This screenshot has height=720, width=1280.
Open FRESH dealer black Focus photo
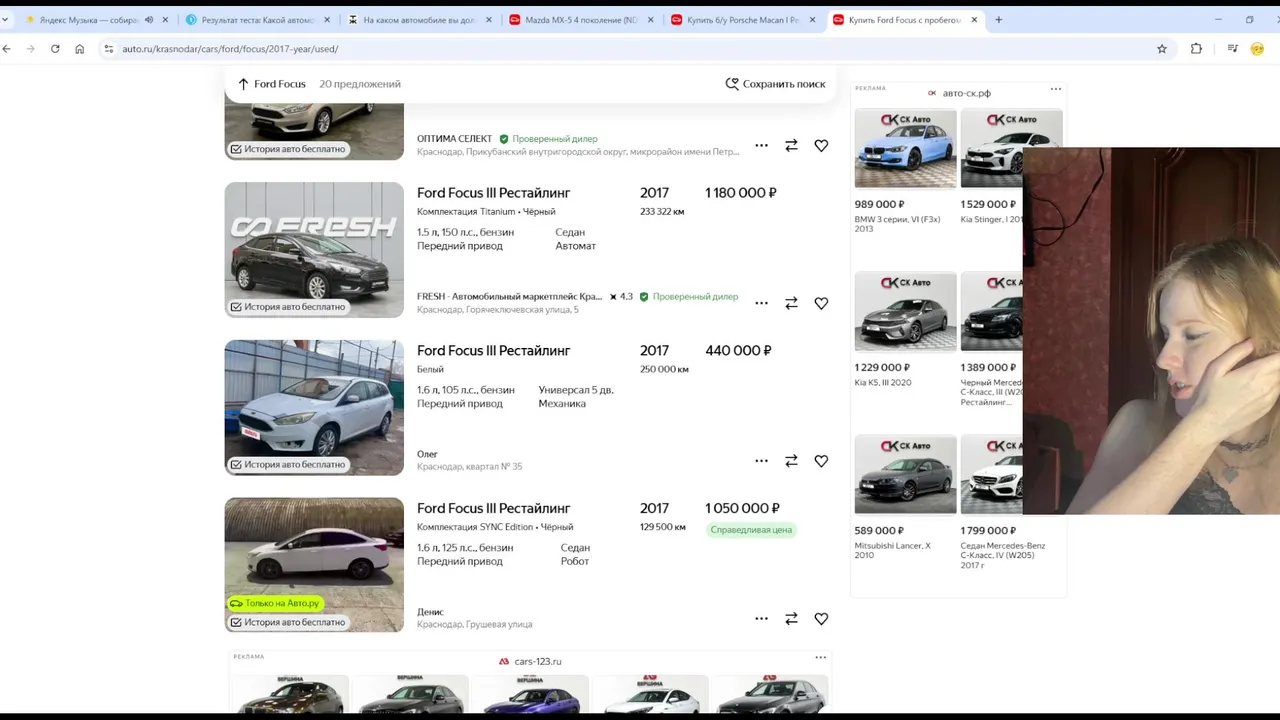[x=314, y=250]
